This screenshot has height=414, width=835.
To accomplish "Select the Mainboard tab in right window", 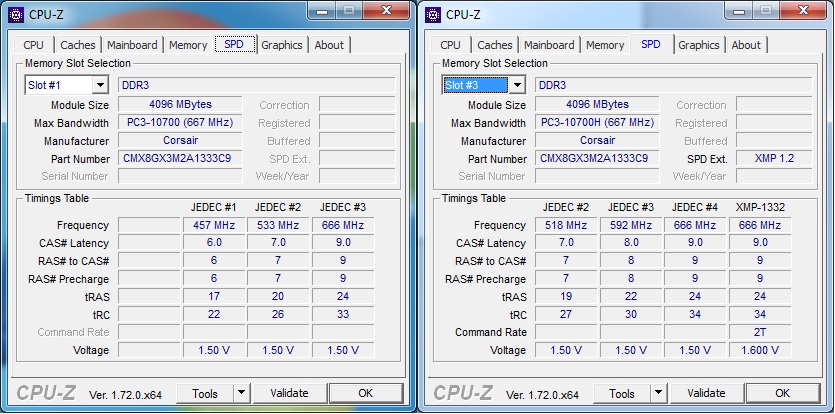I will (x=549, y=45).
